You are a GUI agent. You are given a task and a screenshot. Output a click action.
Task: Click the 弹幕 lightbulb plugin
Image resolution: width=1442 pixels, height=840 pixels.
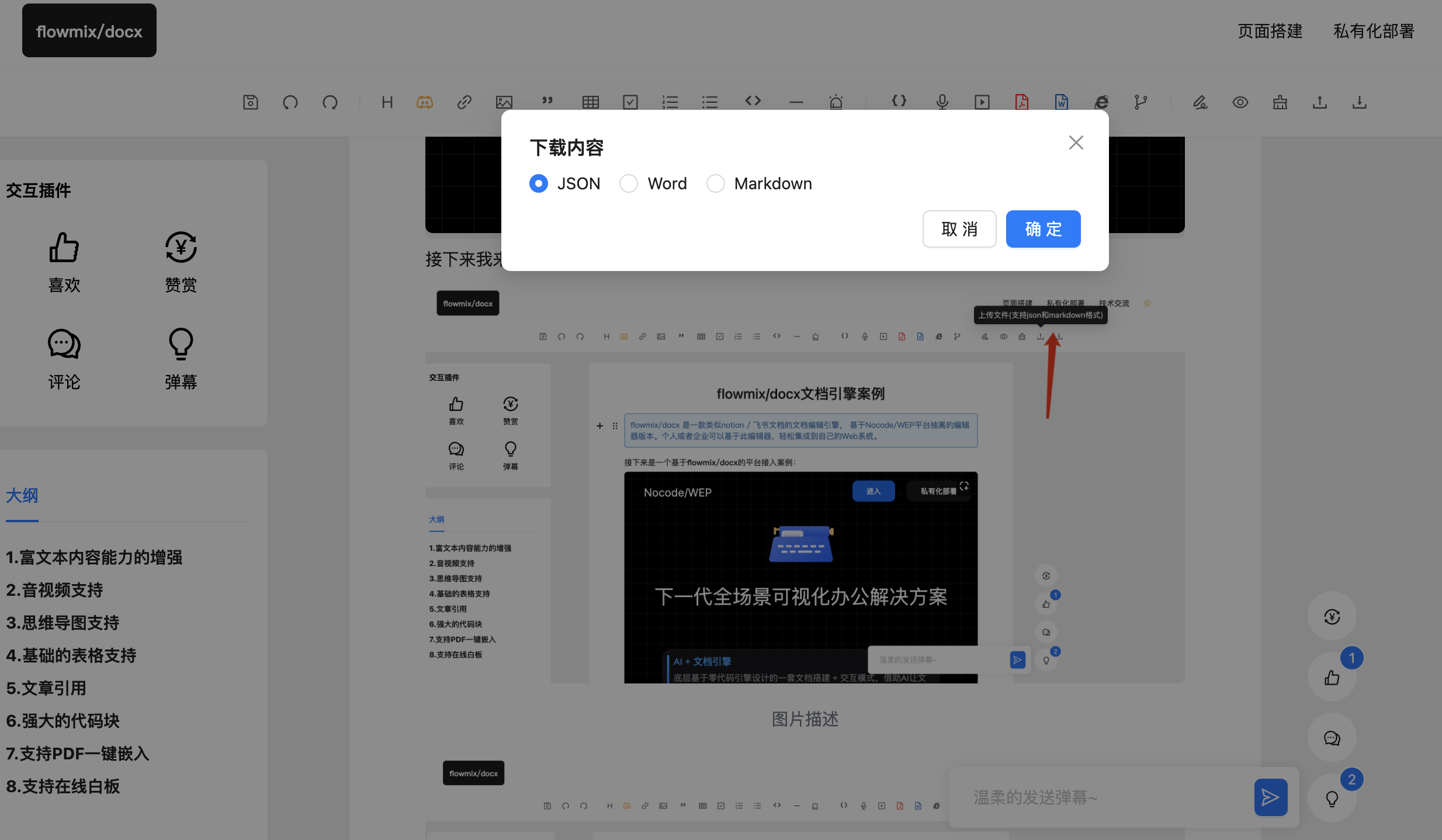pos(181,359)
